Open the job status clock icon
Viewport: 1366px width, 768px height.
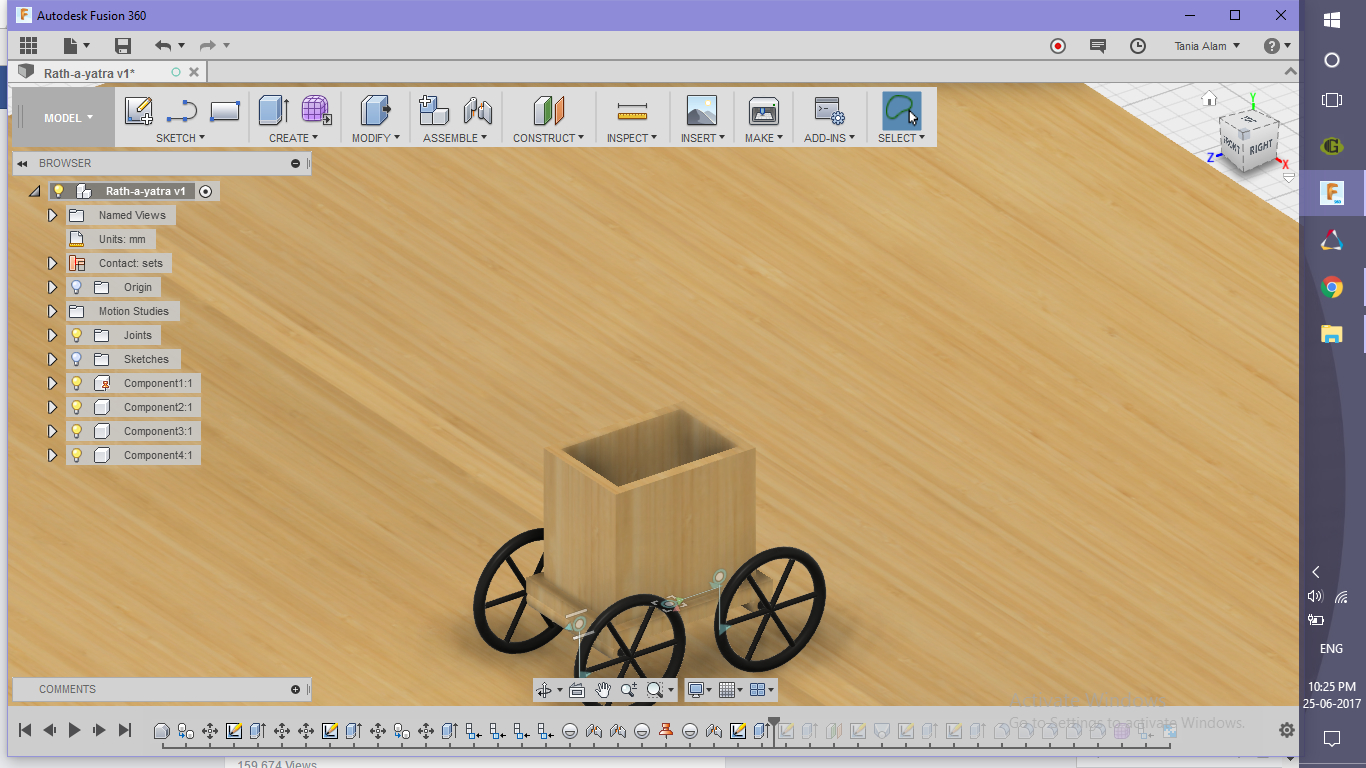(x=1138, y=46)
